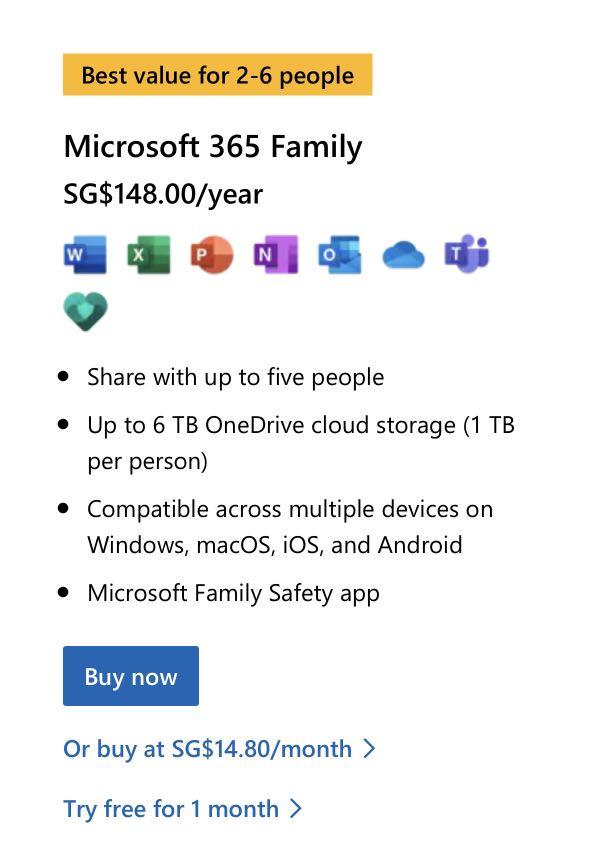Select the Share with up to five people bullet
The width and height of the screenshot is (591, 868).
[236, 377]
